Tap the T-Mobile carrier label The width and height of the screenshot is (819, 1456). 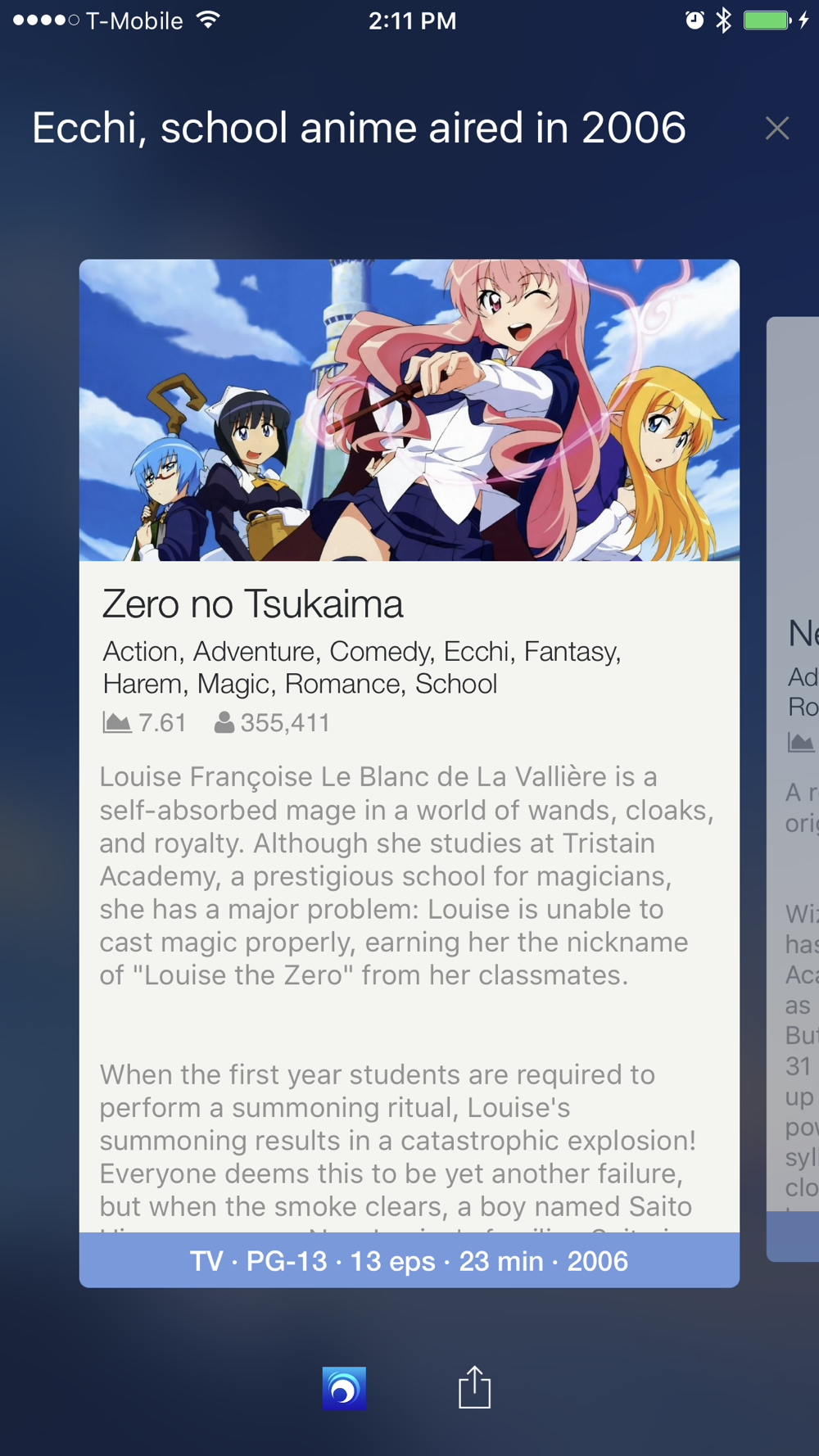[134, 20]
